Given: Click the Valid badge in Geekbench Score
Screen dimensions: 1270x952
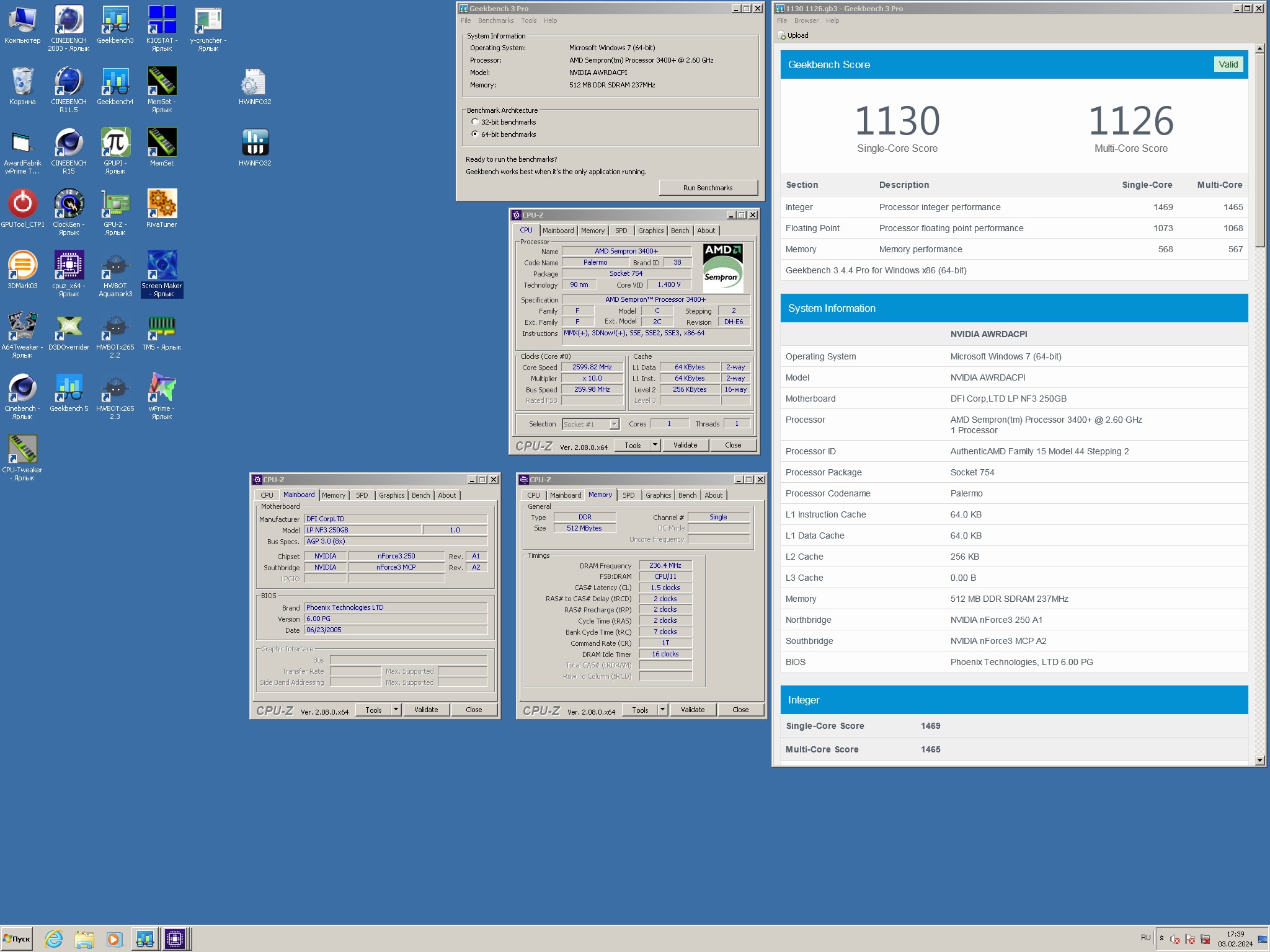Looking at the screenshot, I should (1228, 64).
